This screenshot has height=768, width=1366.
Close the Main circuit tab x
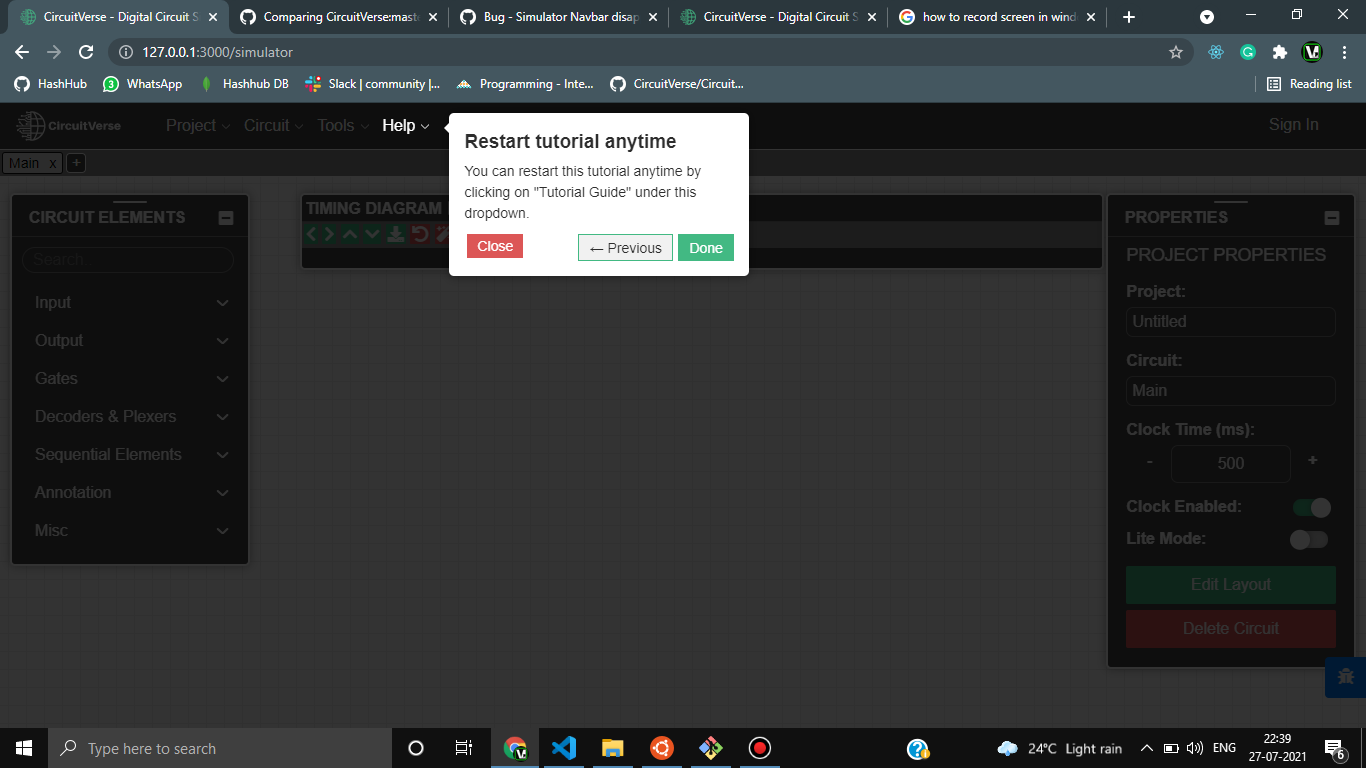53,163
